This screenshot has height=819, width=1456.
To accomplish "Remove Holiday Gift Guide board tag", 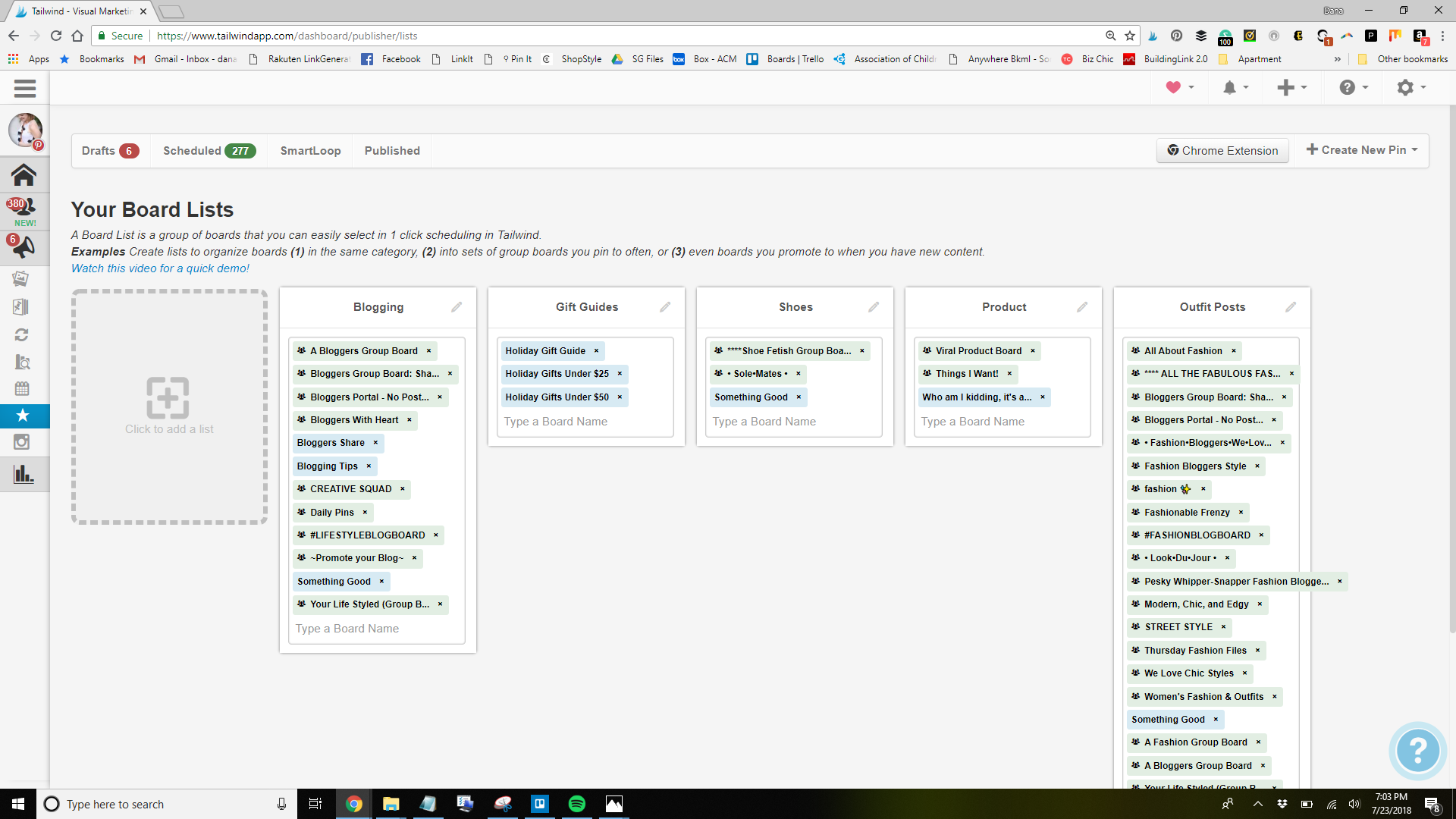I will (x=596, y=351).
